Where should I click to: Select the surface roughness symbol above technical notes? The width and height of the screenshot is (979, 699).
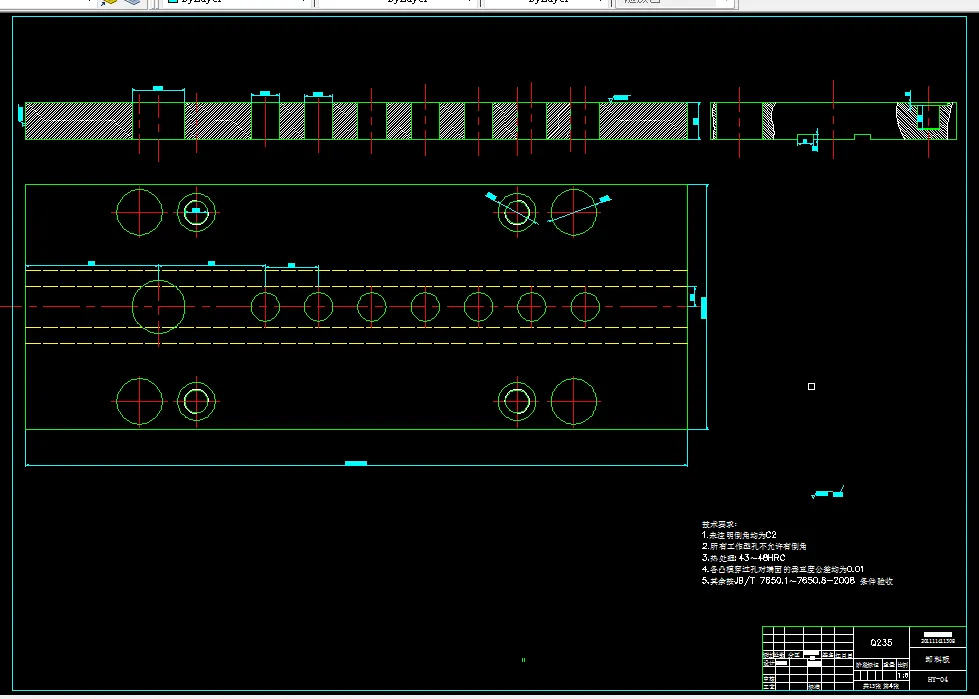828,493
